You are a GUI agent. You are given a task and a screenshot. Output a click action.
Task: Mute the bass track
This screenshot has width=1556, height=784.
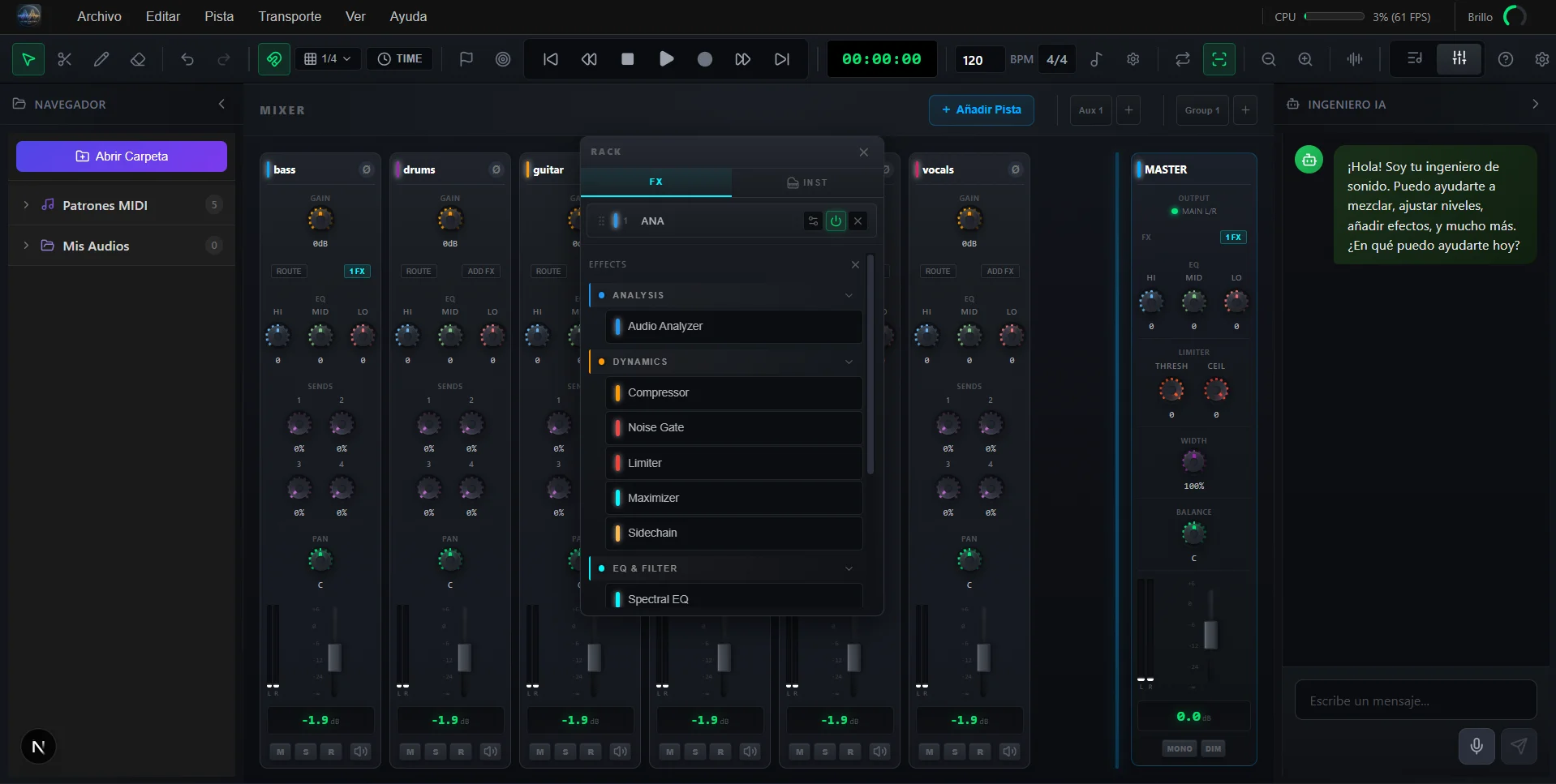pos(280,752)
